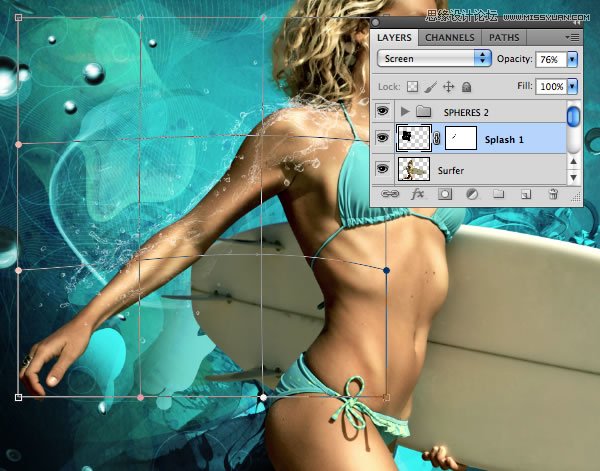
Task: Click the layers scroll down arrow
Action: [573, 177]
